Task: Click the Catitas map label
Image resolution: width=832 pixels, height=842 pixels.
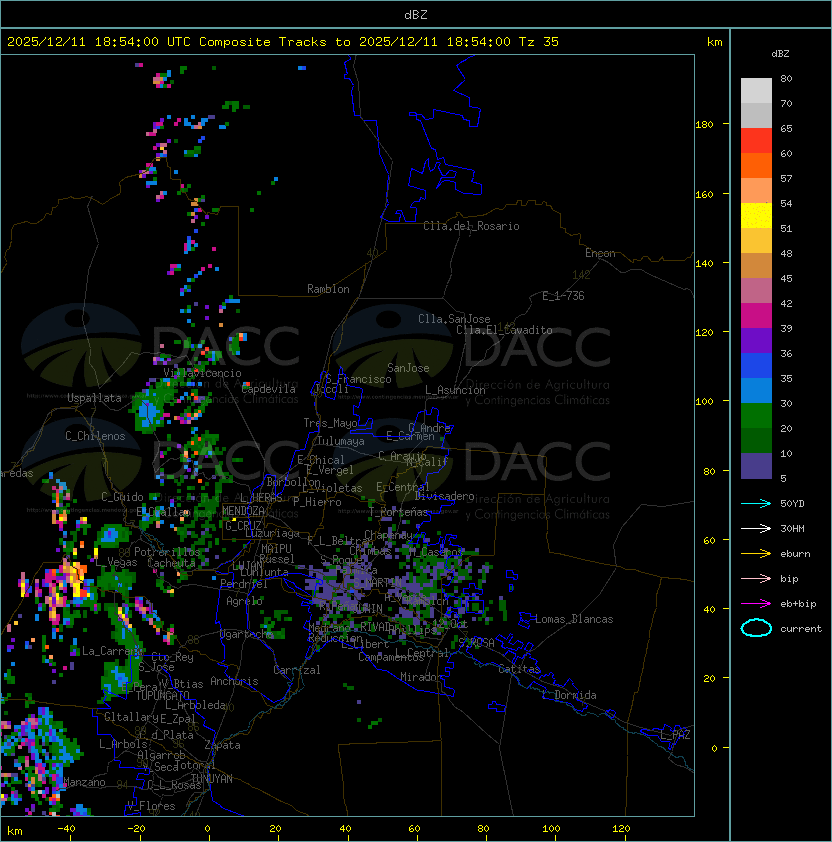Action: coord(519,669)
